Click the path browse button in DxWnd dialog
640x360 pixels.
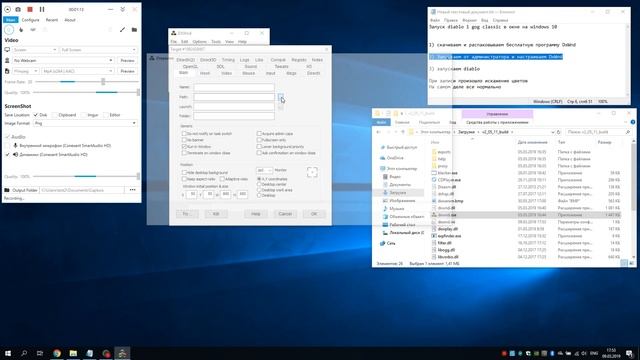click(x=281, y=97)
